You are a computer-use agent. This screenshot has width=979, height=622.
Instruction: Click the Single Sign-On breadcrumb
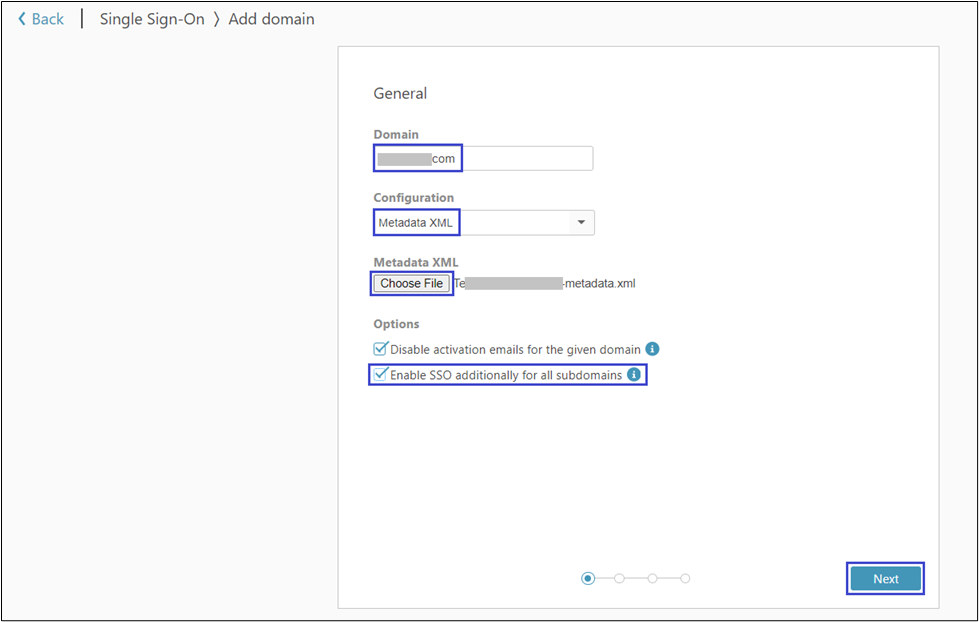tap(154, 19)
